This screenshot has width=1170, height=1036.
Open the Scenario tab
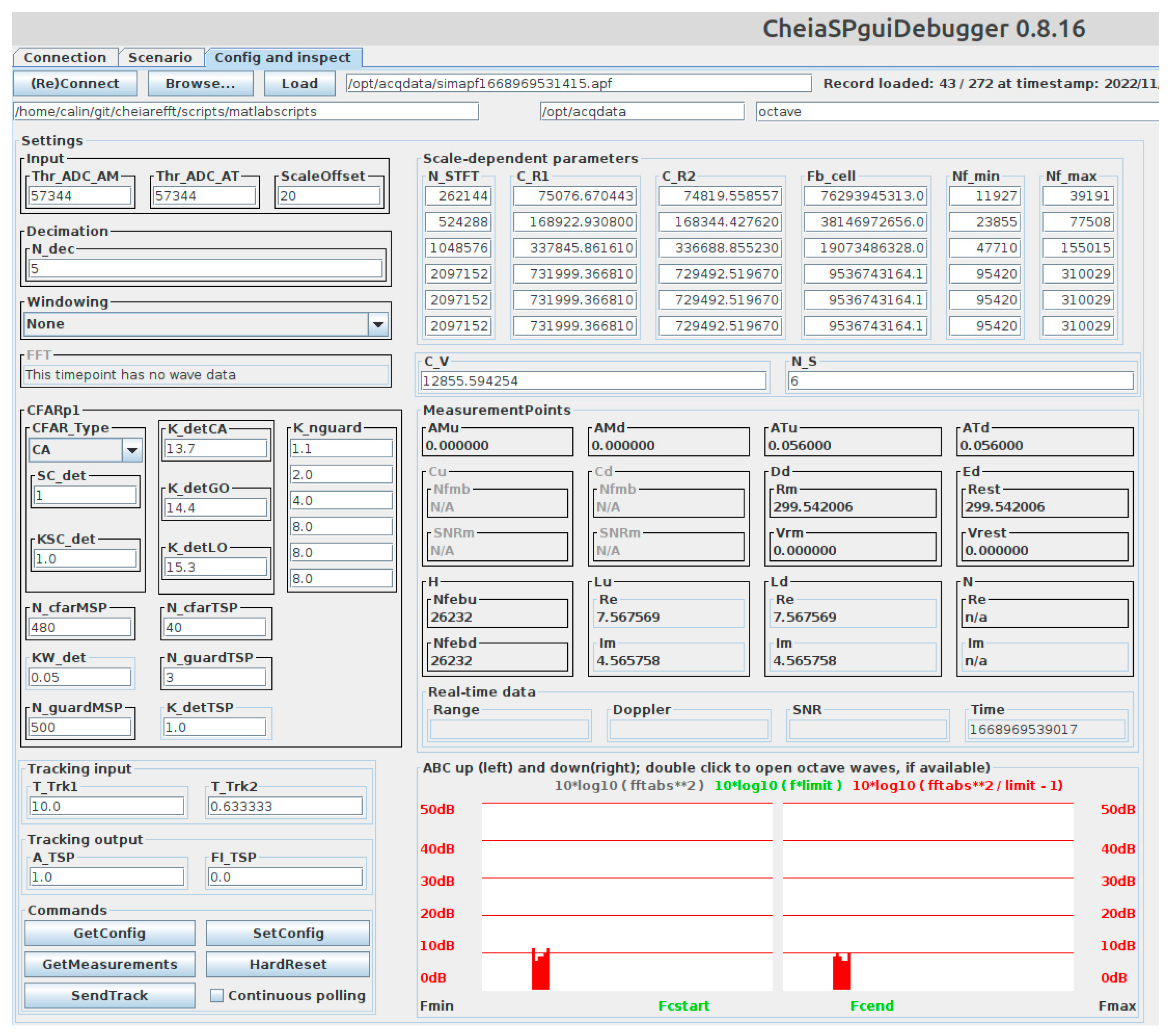(160, 58)
